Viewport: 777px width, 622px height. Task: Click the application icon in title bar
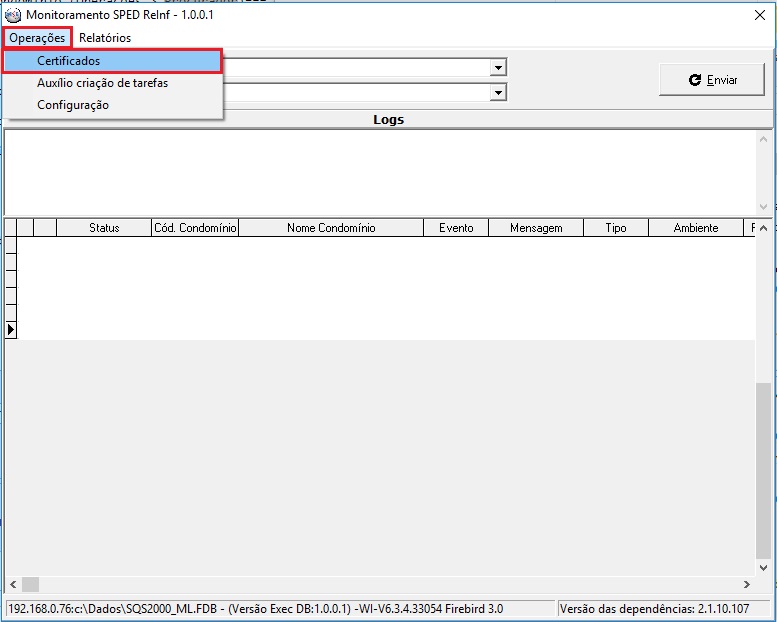(13, 15)
